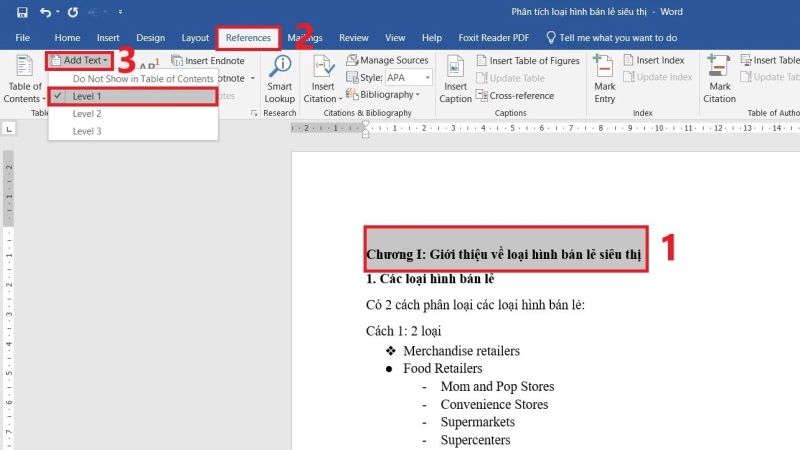
Task: Click list item "Supermarkets"
Action: [478, 422]
